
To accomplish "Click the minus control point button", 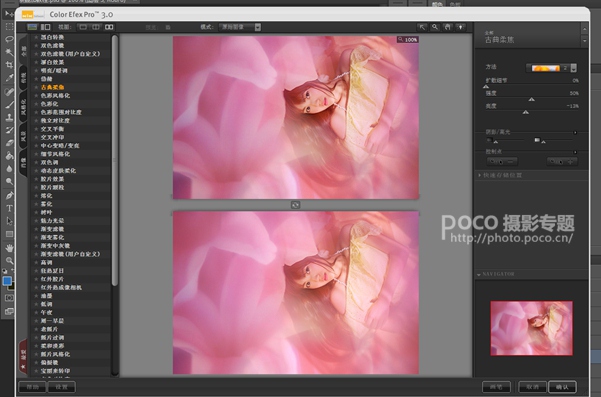I will tap(502, 162).
